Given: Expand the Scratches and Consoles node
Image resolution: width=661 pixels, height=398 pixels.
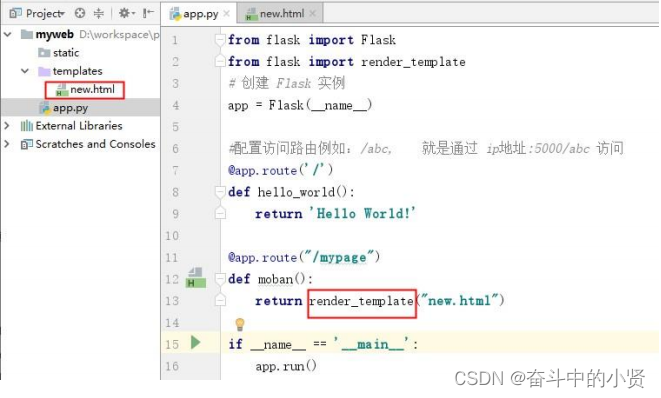Looking at the screenshot, I should 7,144.
